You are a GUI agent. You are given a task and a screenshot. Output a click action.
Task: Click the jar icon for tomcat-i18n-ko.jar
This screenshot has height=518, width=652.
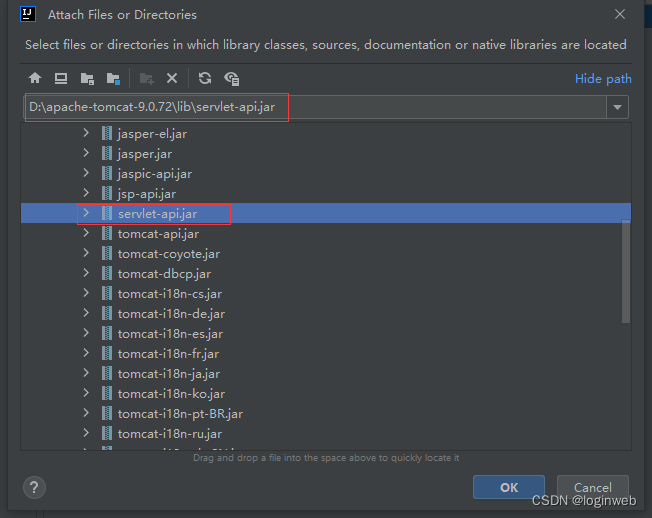107,393
